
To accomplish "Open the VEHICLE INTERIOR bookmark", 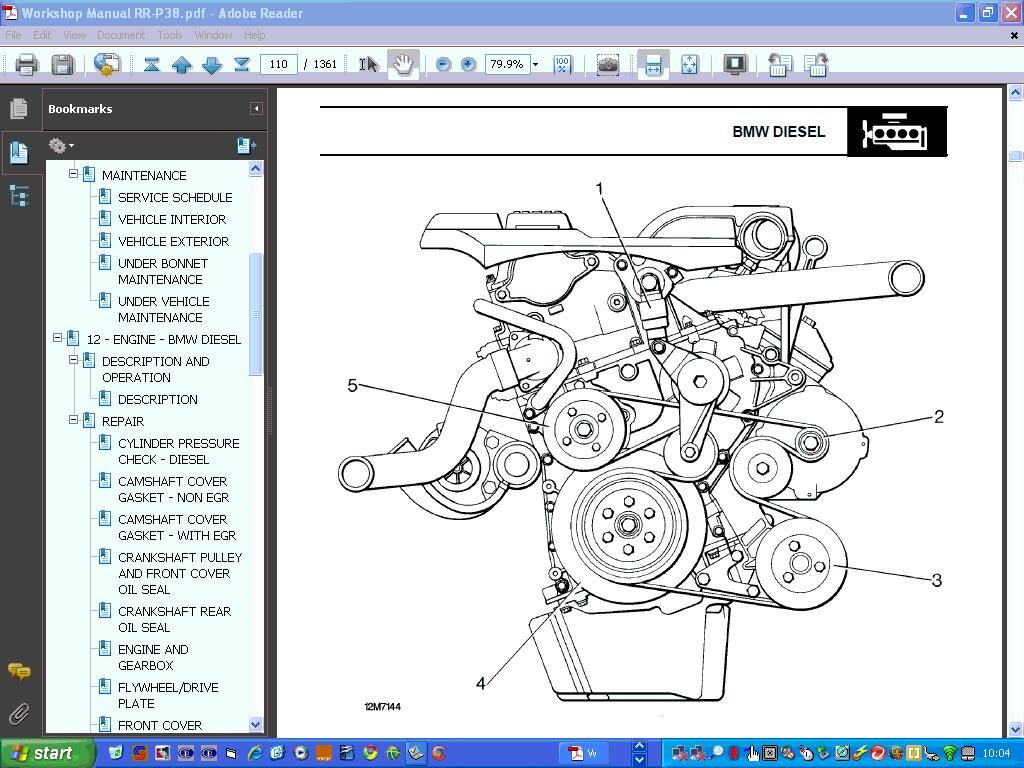I will click(172, 219).
